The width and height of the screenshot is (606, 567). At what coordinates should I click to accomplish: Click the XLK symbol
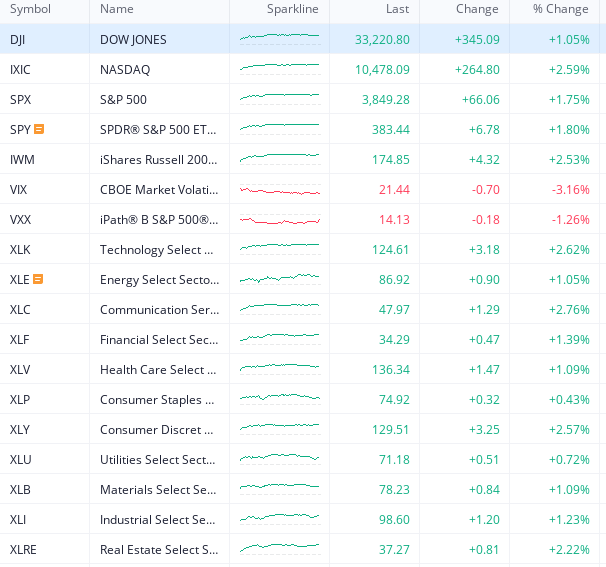tap(20, 249)
